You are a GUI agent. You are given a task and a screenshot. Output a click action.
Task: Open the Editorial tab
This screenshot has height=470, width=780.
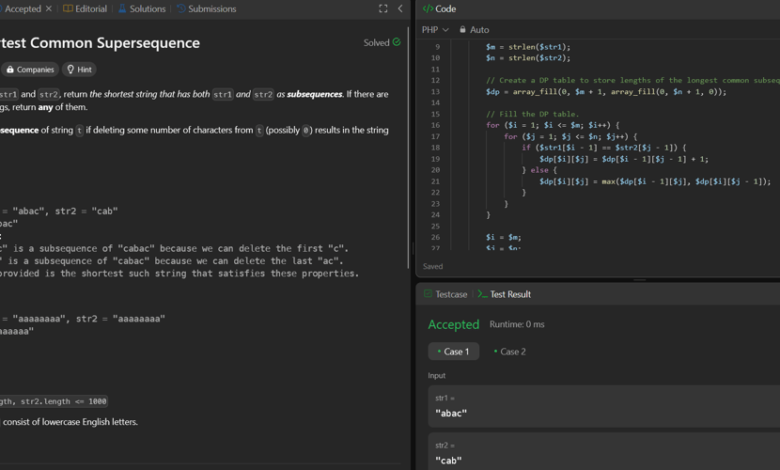[85, 8]
